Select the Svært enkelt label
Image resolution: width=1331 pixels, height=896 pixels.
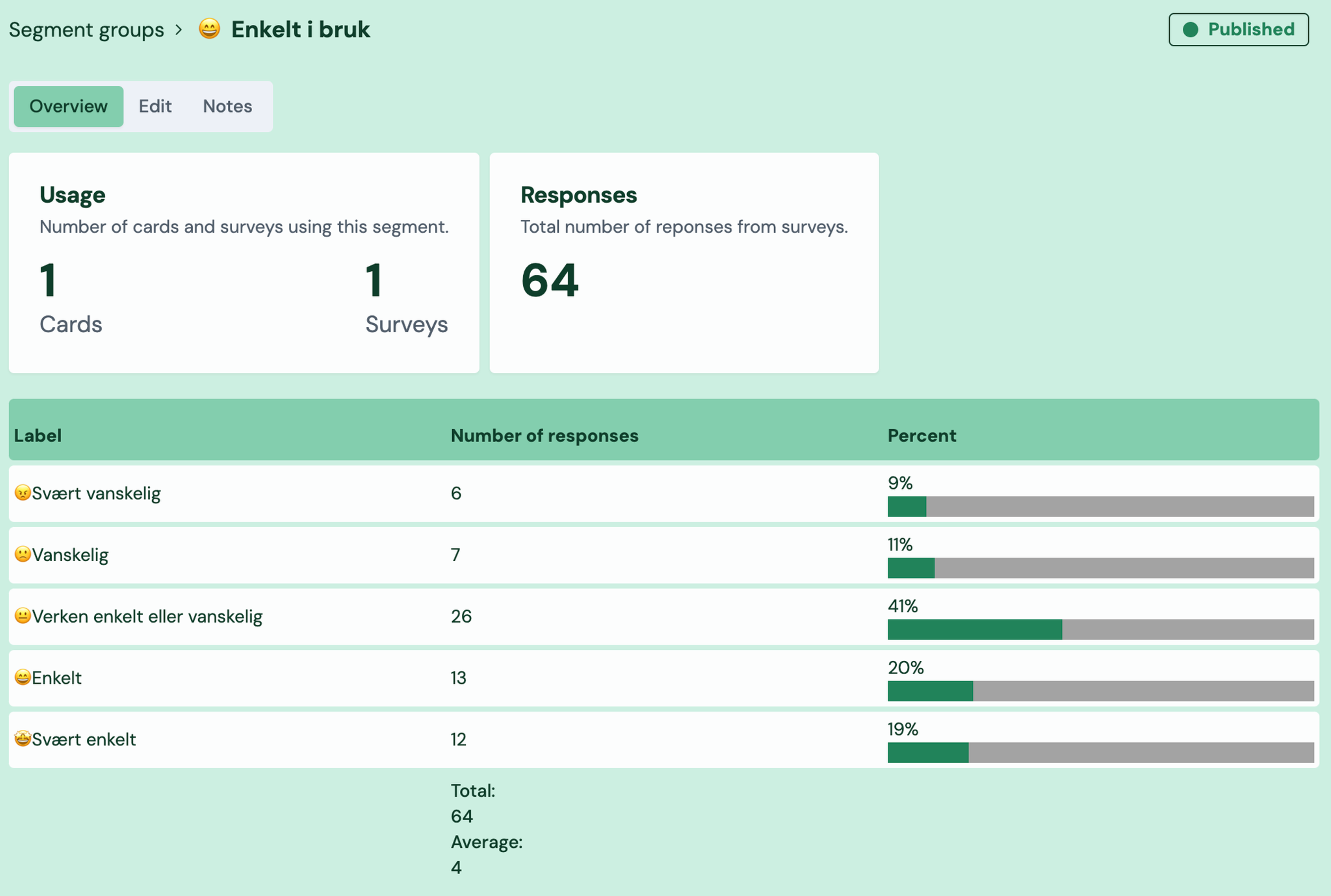(84, 740)
